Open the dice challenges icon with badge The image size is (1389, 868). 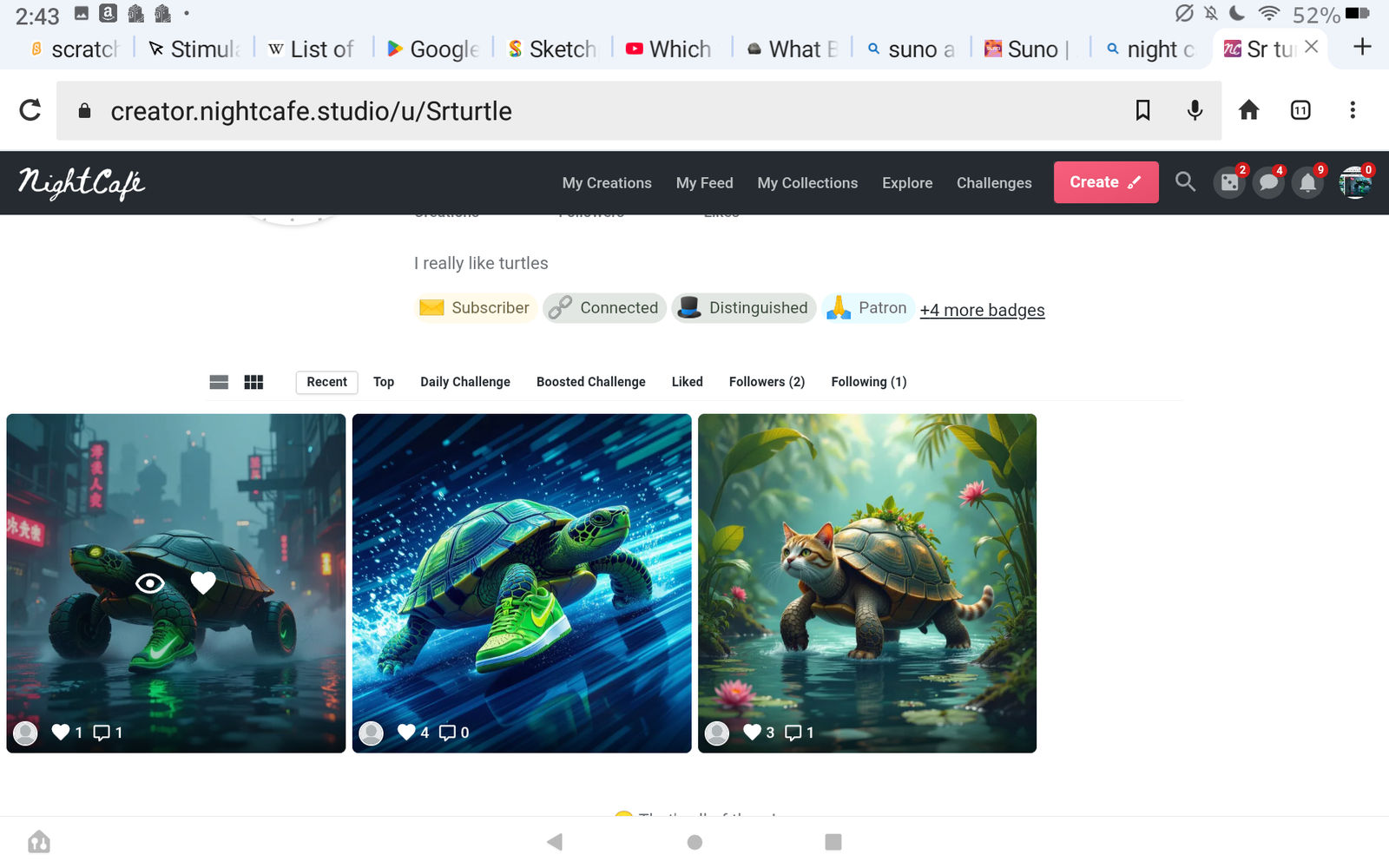(1229, 182)
